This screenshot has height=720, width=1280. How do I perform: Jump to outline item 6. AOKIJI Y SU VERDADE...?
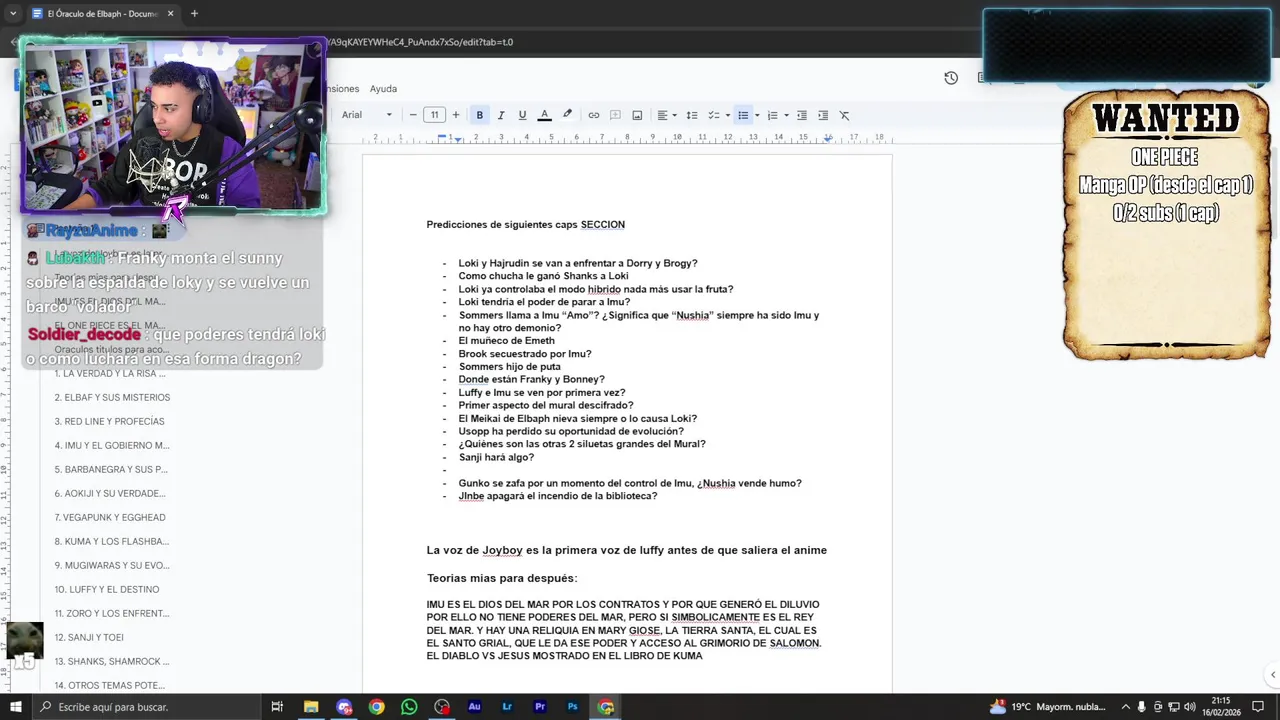[110, 493]
